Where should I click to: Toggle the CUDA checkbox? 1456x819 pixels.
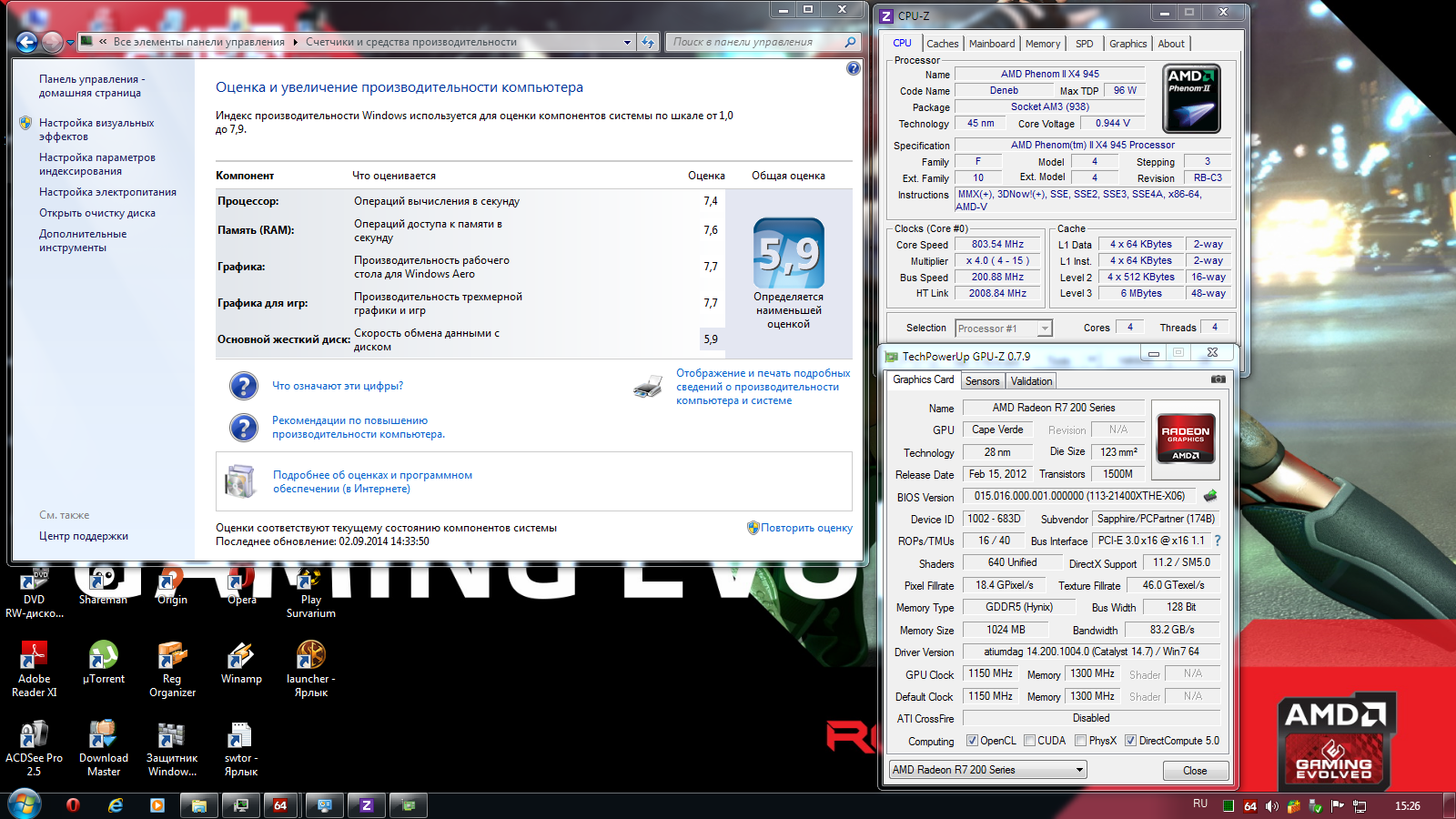pyautogui.click(x=1029, y=741)
